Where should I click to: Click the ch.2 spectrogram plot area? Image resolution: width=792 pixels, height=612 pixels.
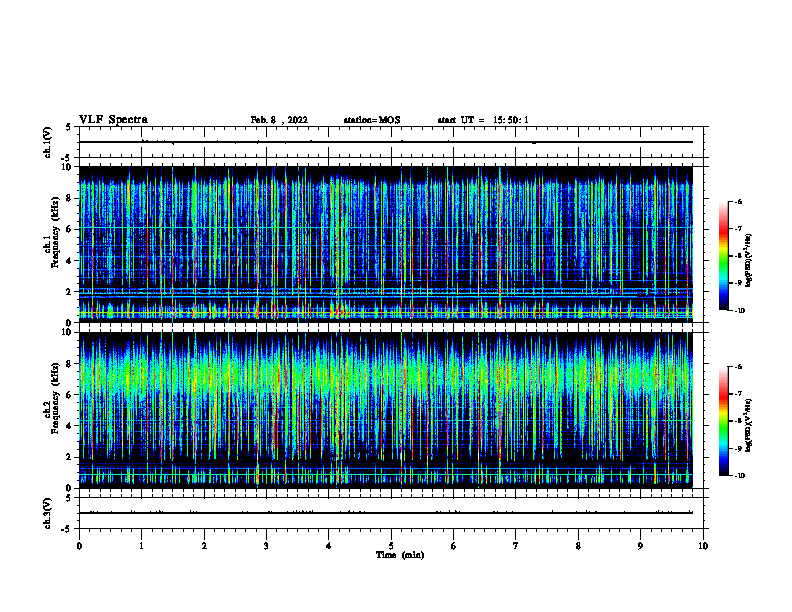tap(386, 410)
